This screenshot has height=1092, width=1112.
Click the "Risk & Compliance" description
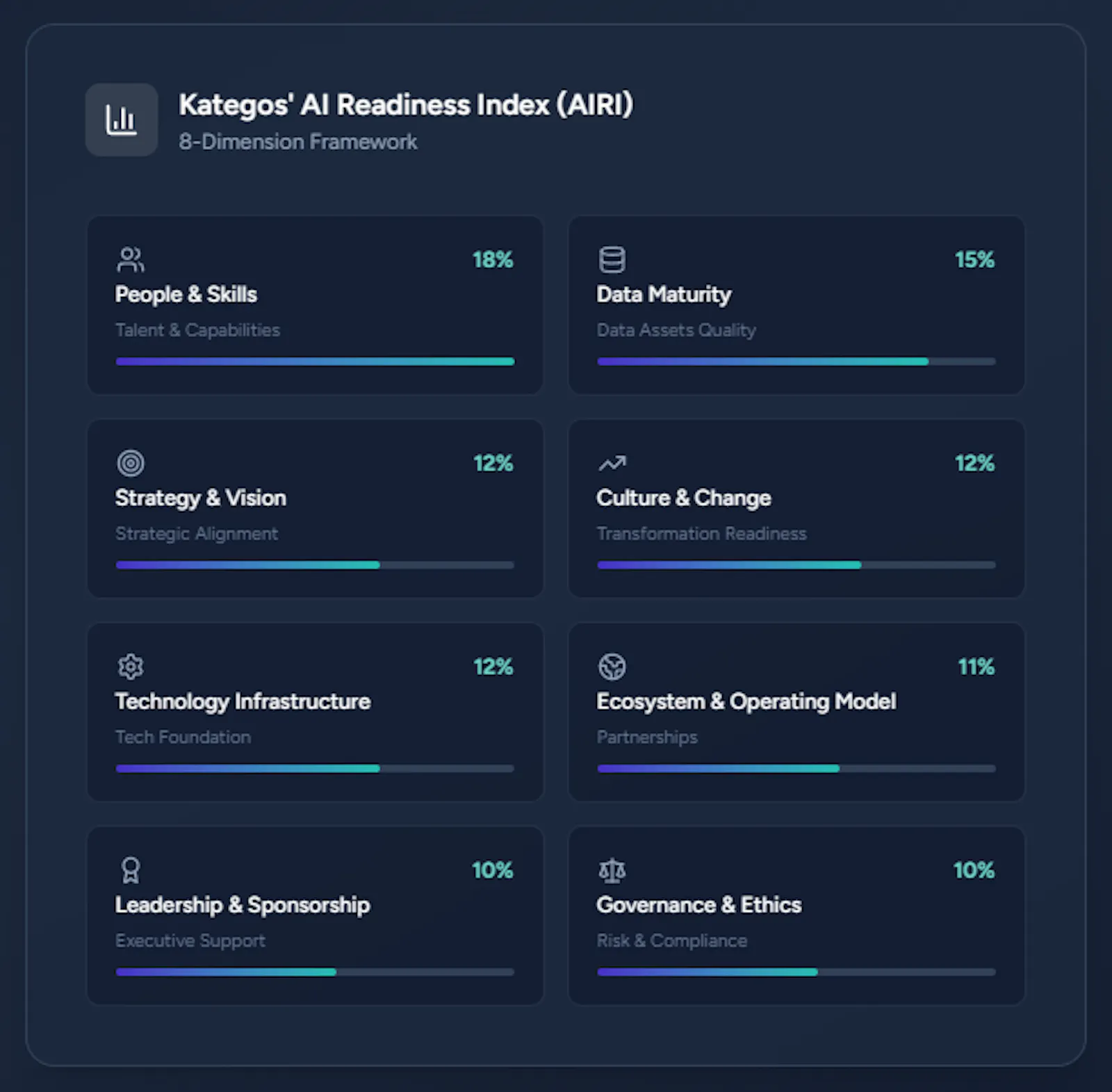point(672,941)
